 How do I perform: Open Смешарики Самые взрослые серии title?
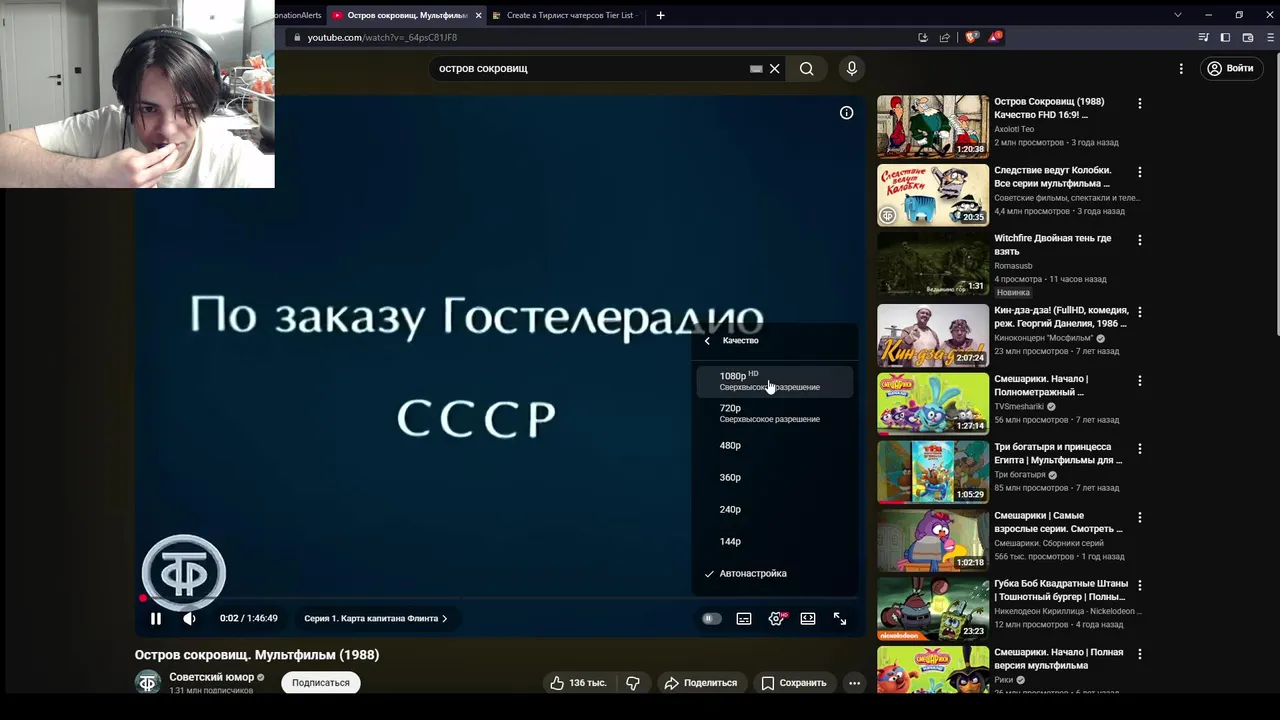coord(1058,522)
